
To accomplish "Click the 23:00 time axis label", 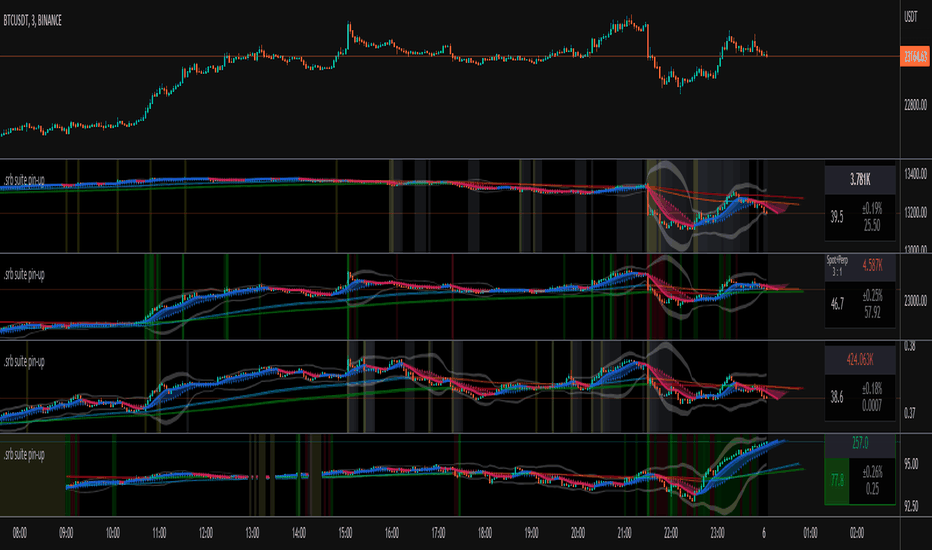I will [717, 533].
